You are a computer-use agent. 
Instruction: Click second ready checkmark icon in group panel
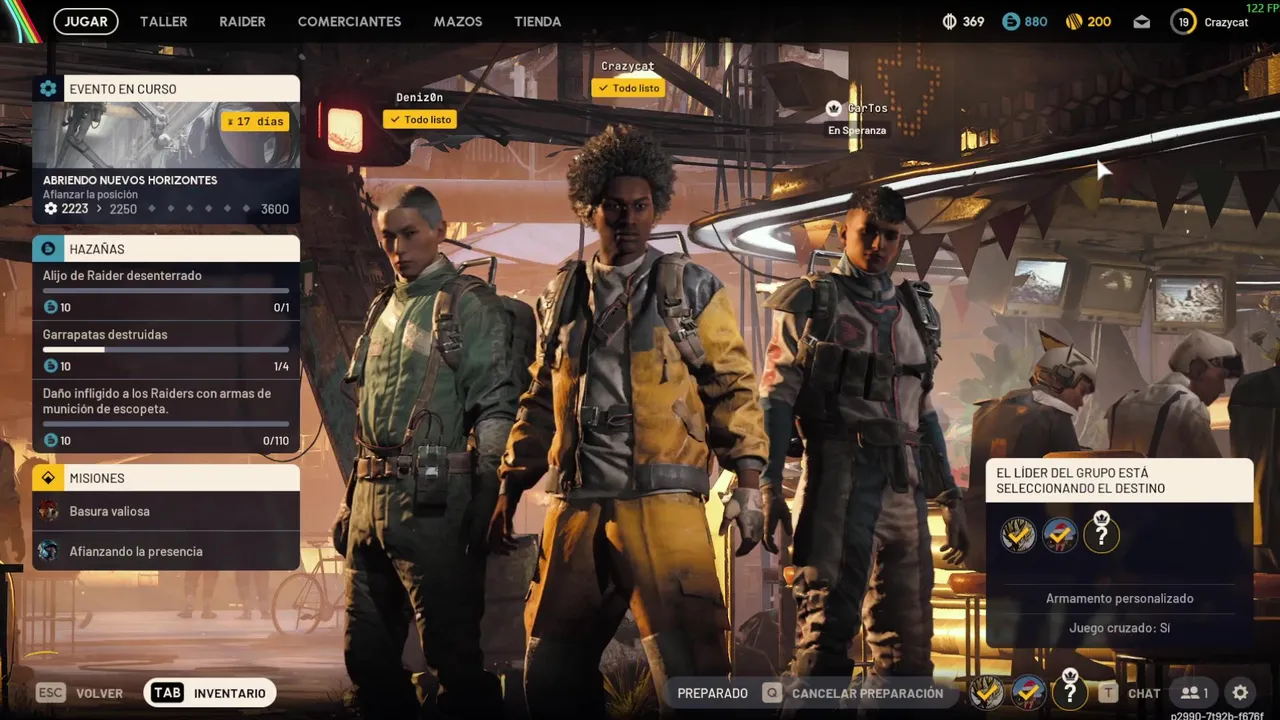pyautogui.click(x=1060, y=536)
